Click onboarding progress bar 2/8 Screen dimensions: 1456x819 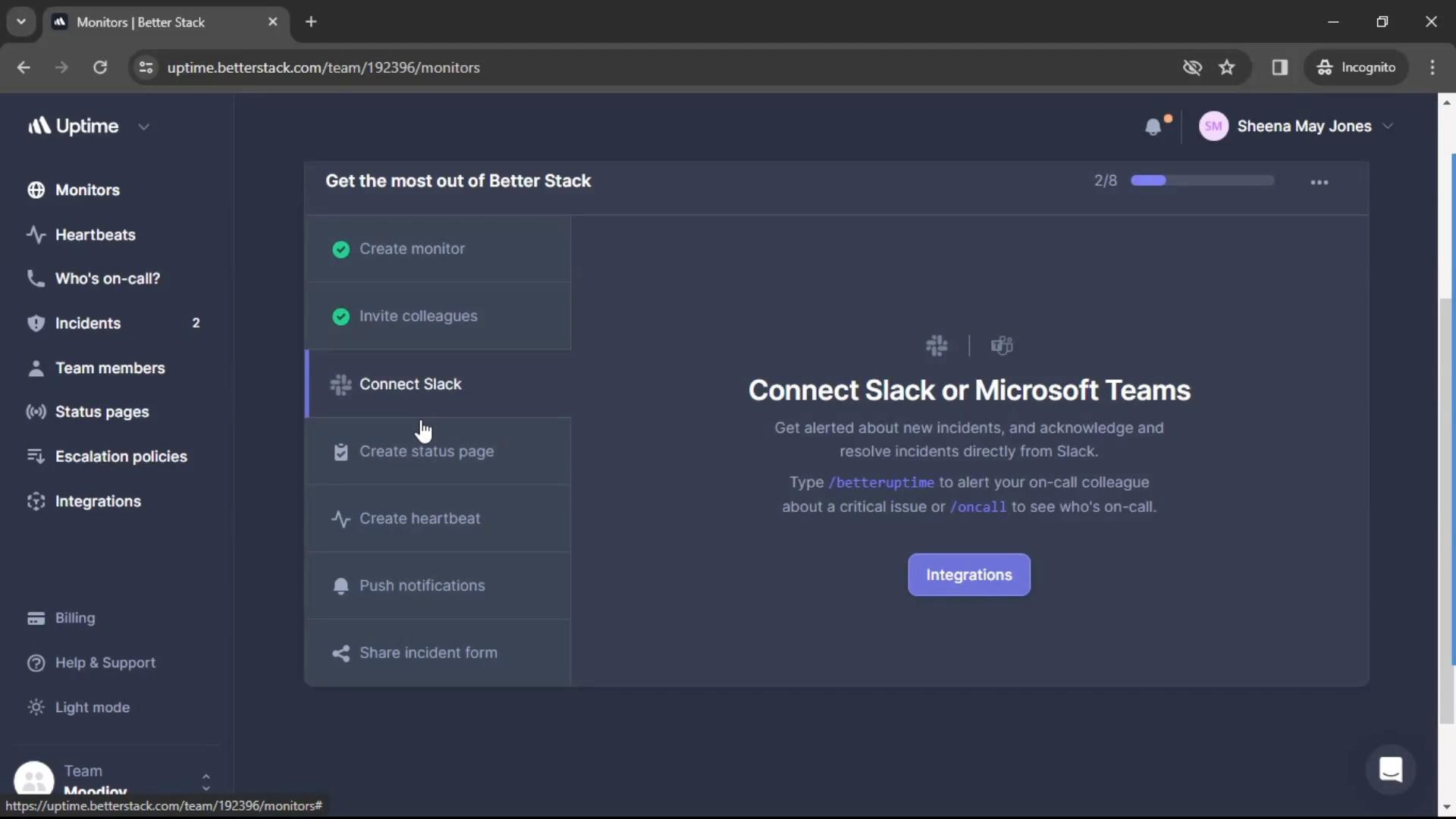coord(1200,180)
